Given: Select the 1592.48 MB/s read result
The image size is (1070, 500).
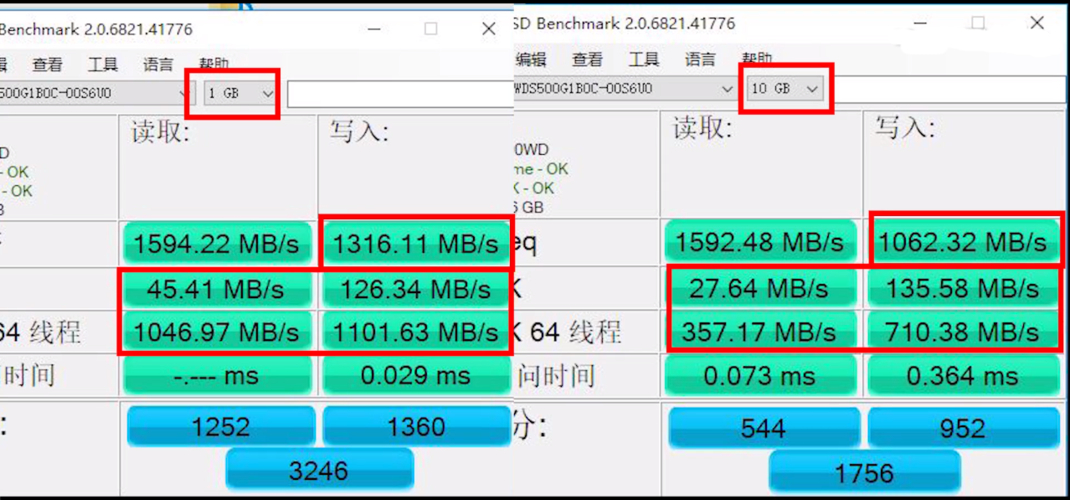Looking at the screenshot, I should pos(760,242).
